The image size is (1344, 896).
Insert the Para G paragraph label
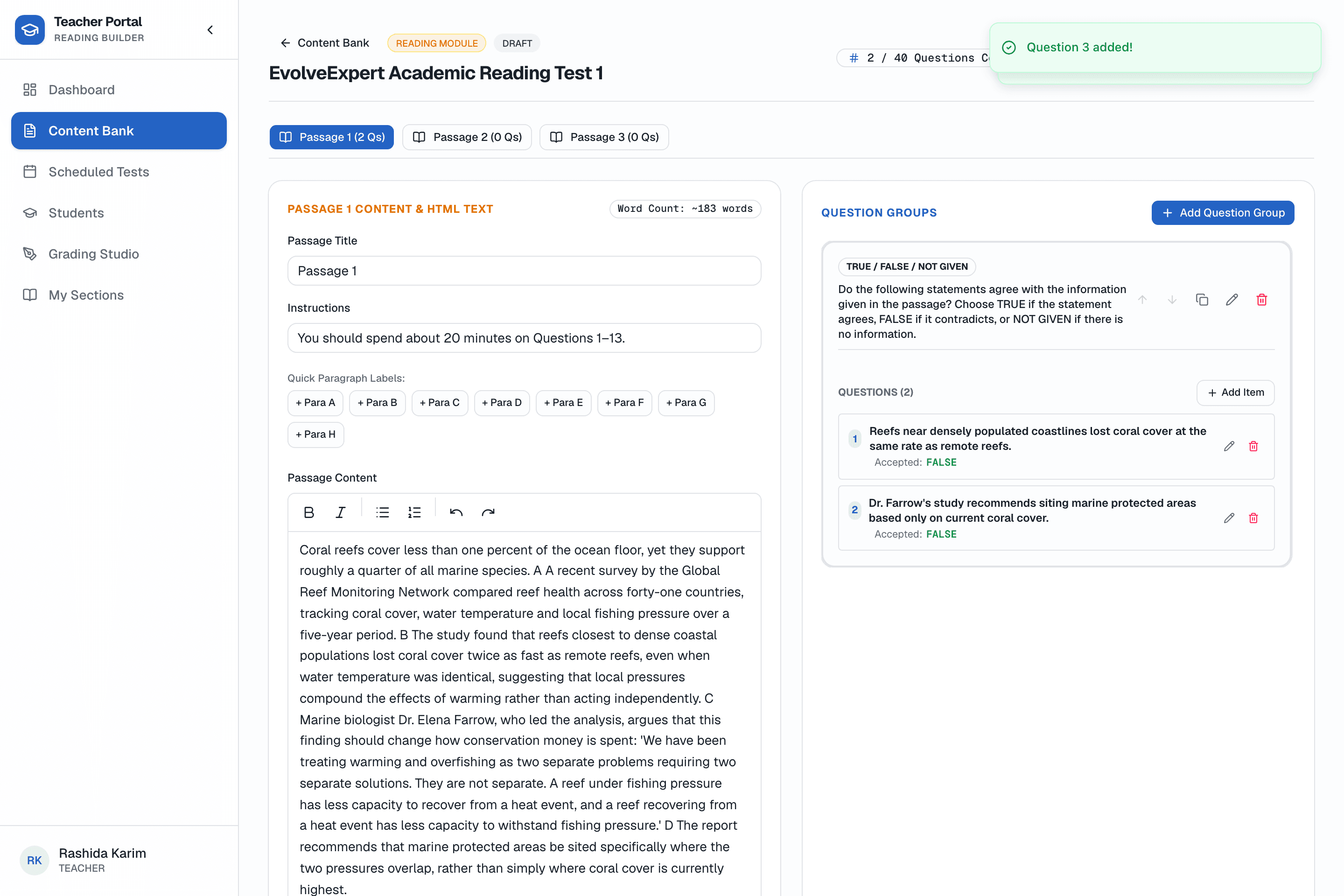click(686, 403)
